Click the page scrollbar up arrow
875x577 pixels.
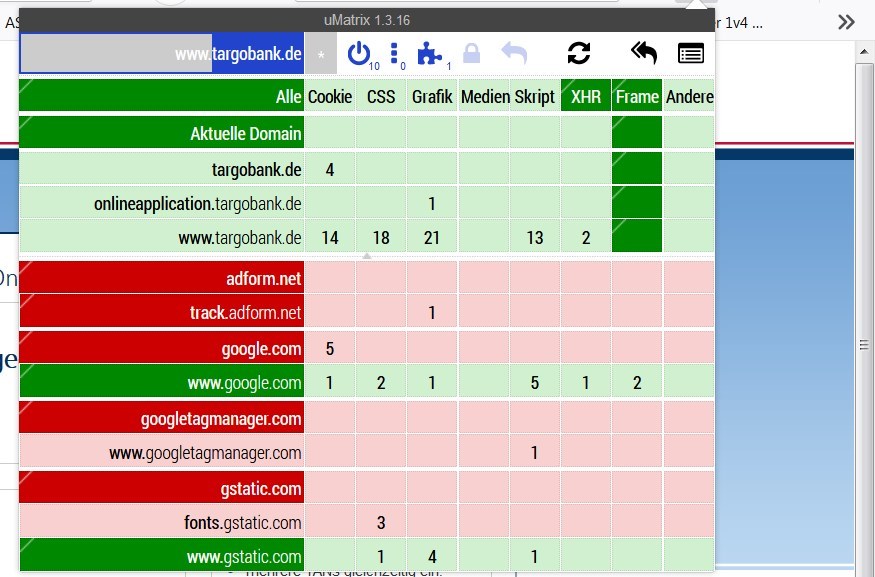[864, 52]
